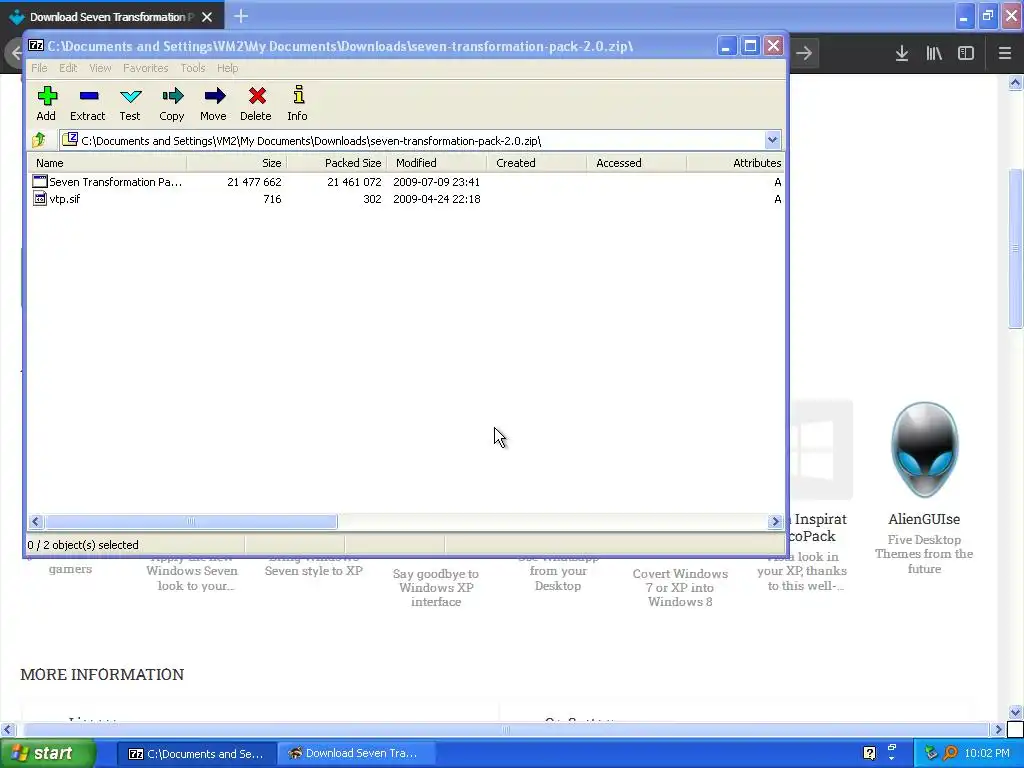Open Firefox hamburger menu
The width and height of the screenshot is (1024, 768).
coord(1004,53)
